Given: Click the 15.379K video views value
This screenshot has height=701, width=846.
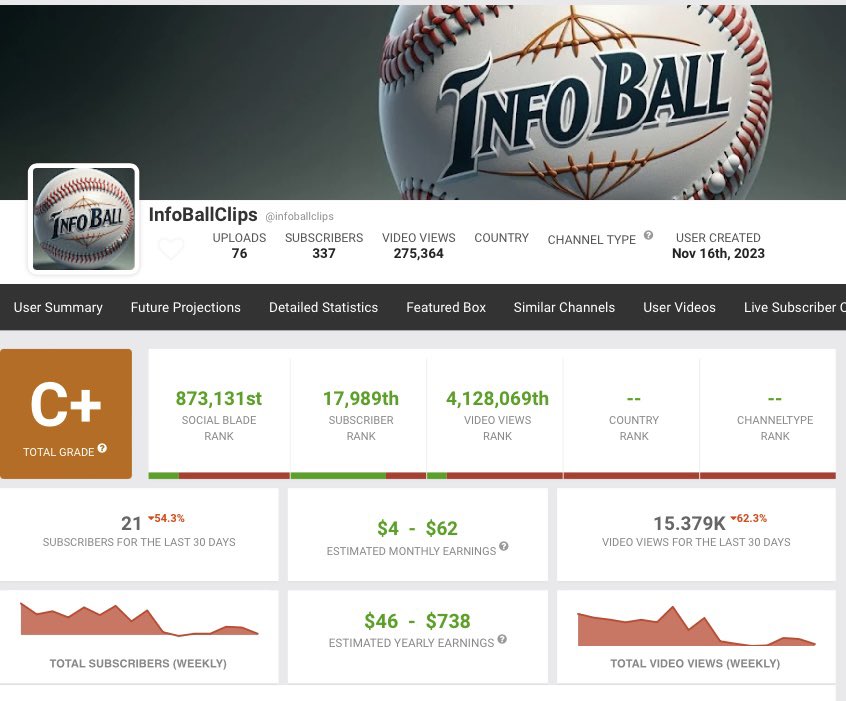Looking at the screenshot, I should coord(690,523).
